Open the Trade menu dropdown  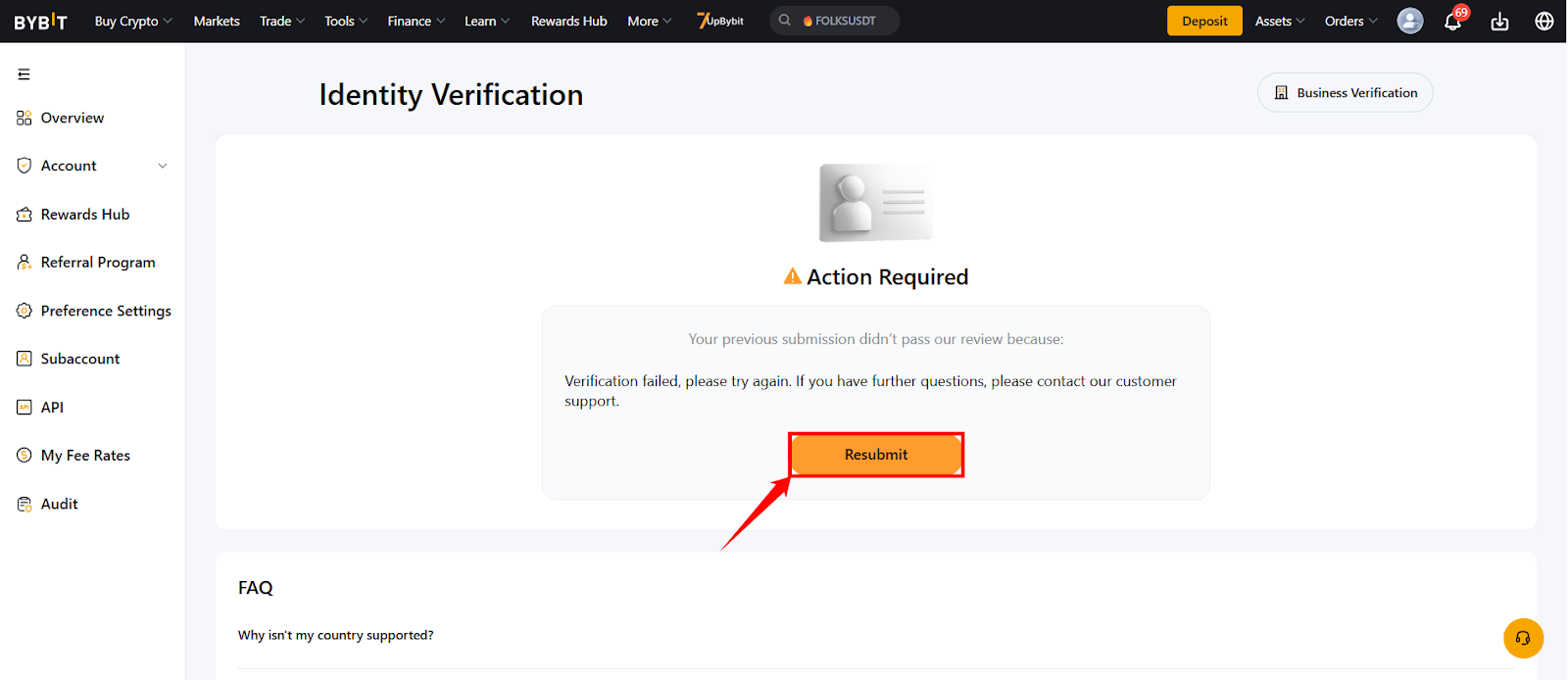point(282,21)
